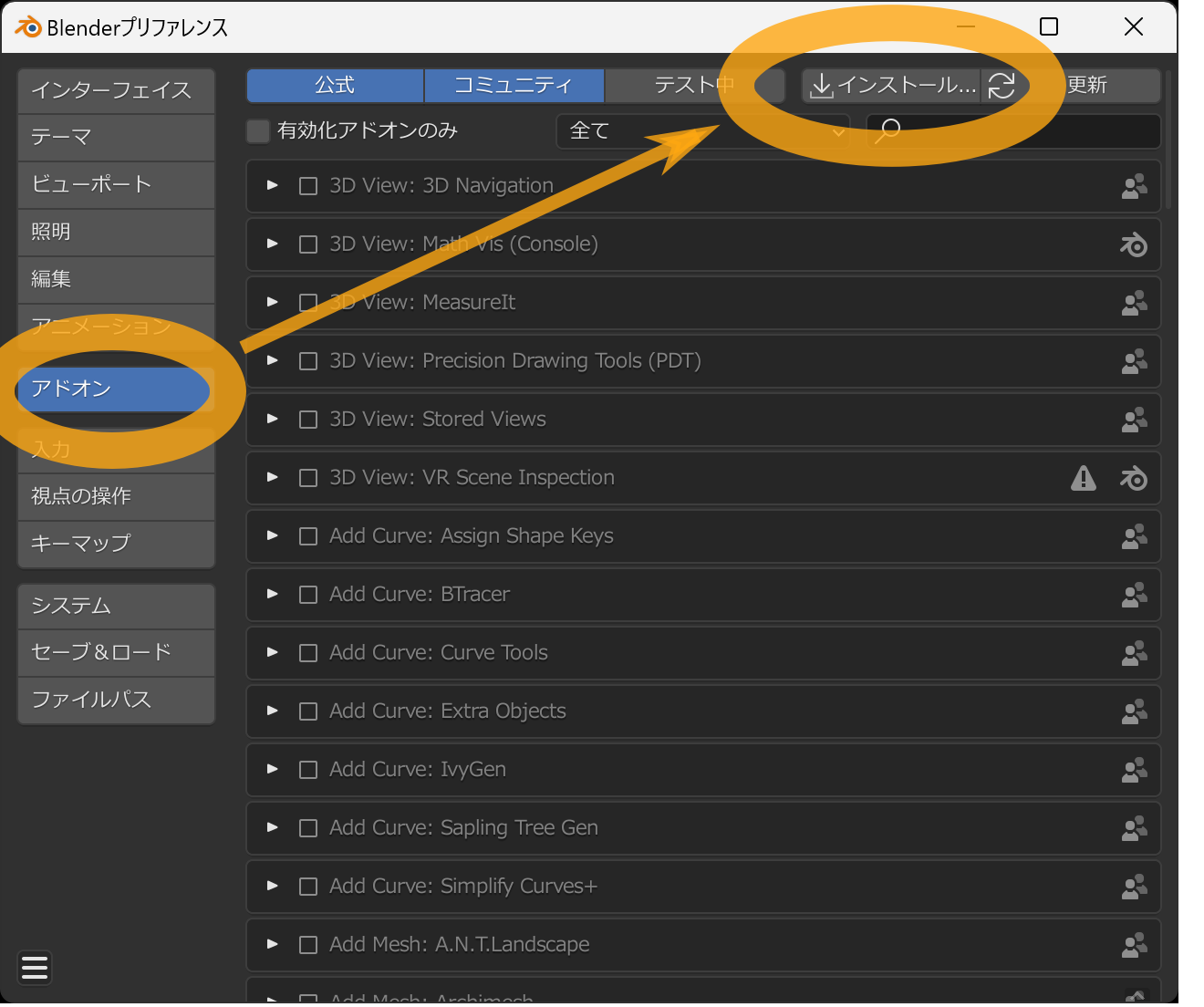
Task: Expand the Extra Objects add-on details
Action: click(x=272, y=711)
